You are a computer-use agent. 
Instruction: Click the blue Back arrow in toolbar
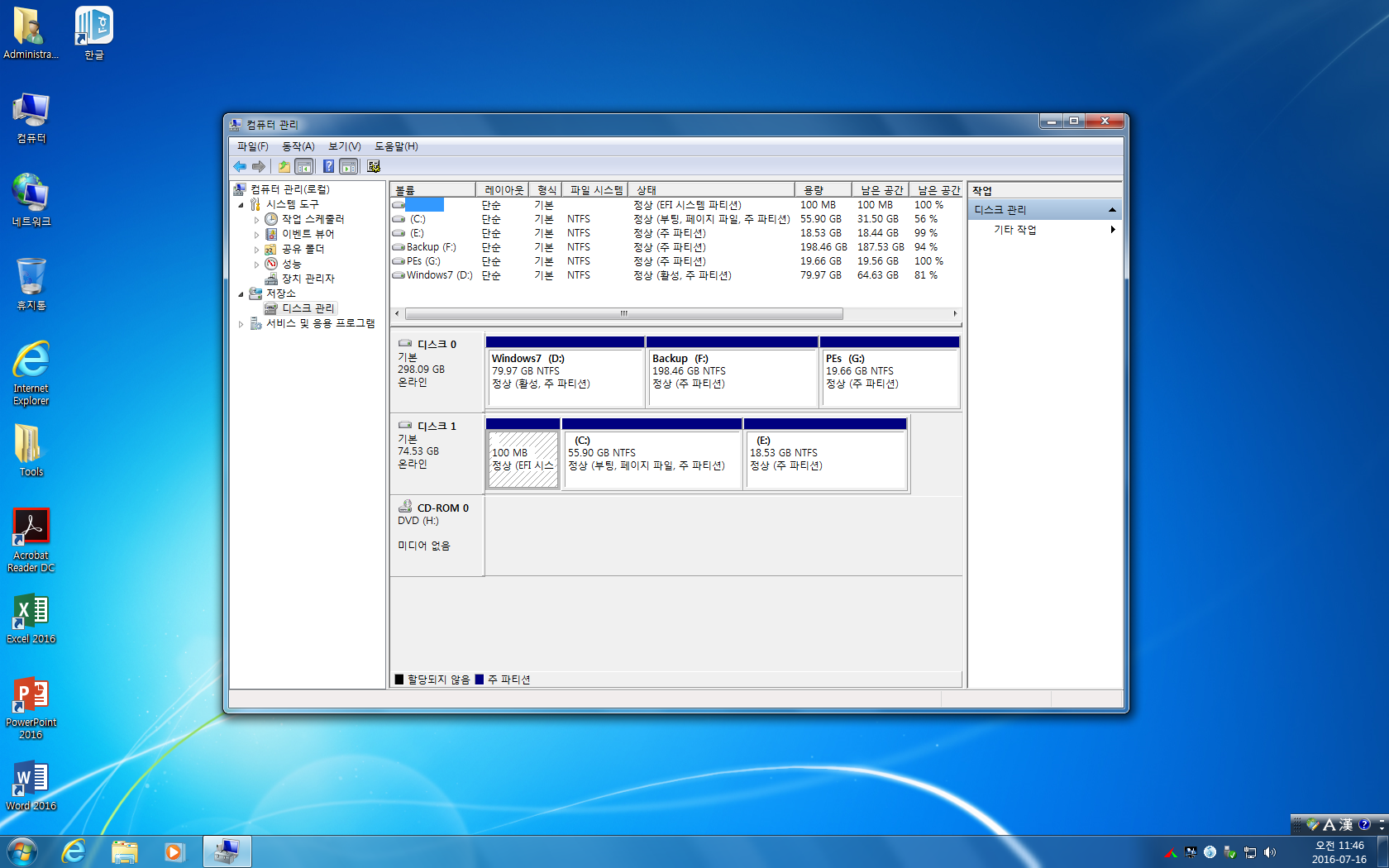pyautogui.click(x=240, y=166)
